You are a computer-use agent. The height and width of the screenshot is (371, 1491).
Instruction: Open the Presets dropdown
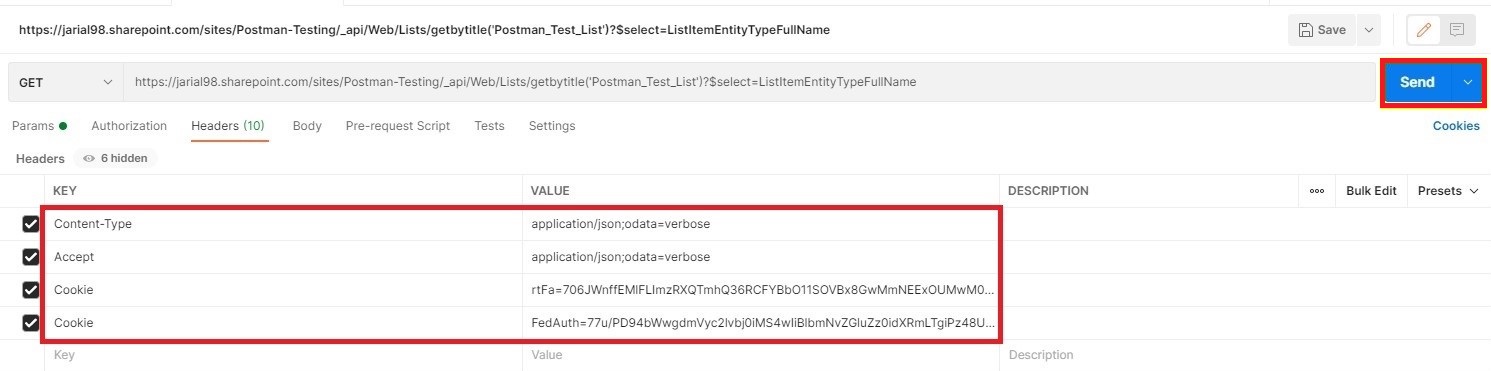tap(1448, 191)
